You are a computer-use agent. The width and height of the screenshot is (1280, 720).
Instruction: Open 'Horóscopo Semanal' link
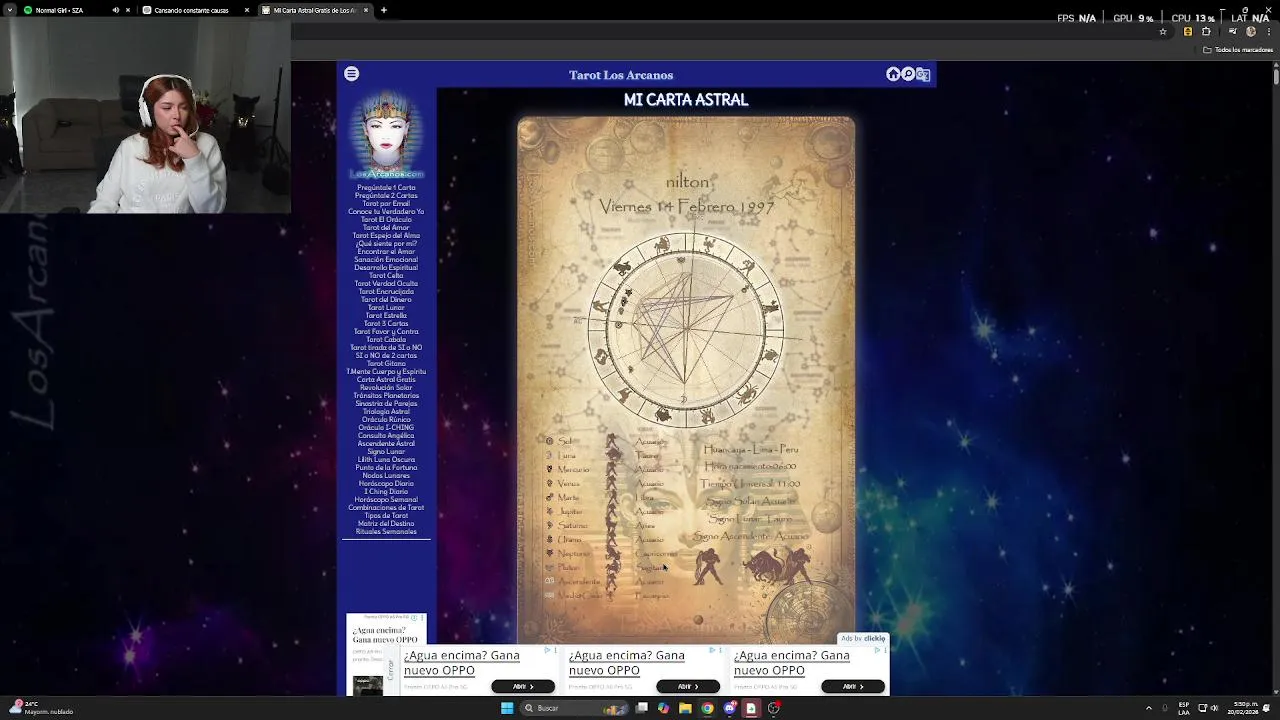pyautogui.click(x=386, y=500)
